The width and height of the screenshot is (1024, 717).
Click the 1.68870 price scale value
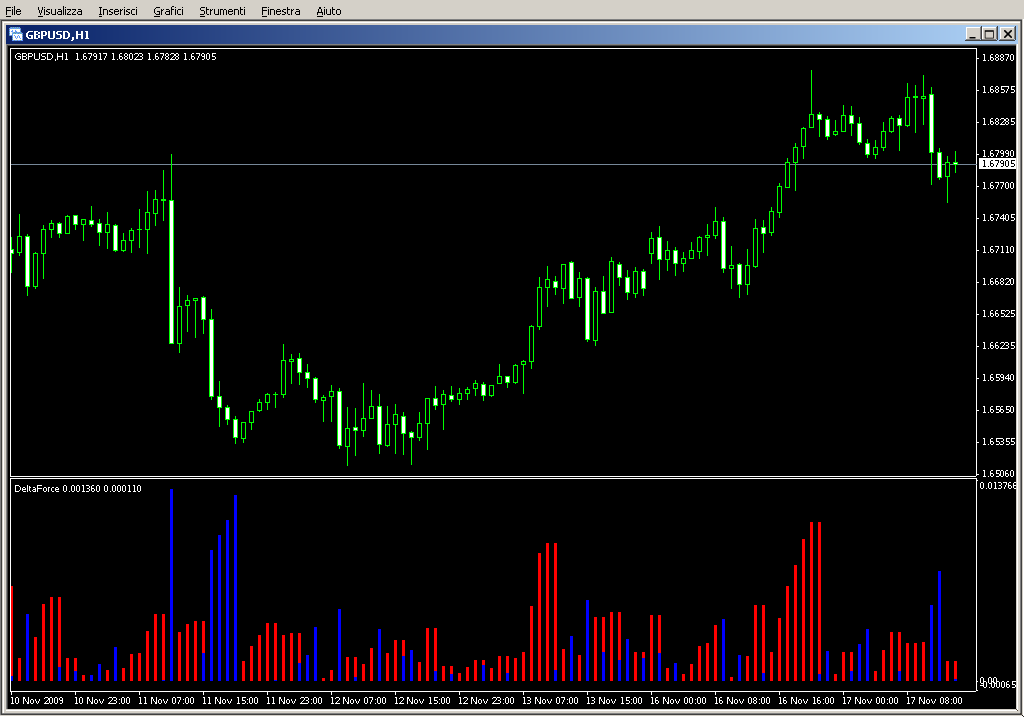coord(999,57)
